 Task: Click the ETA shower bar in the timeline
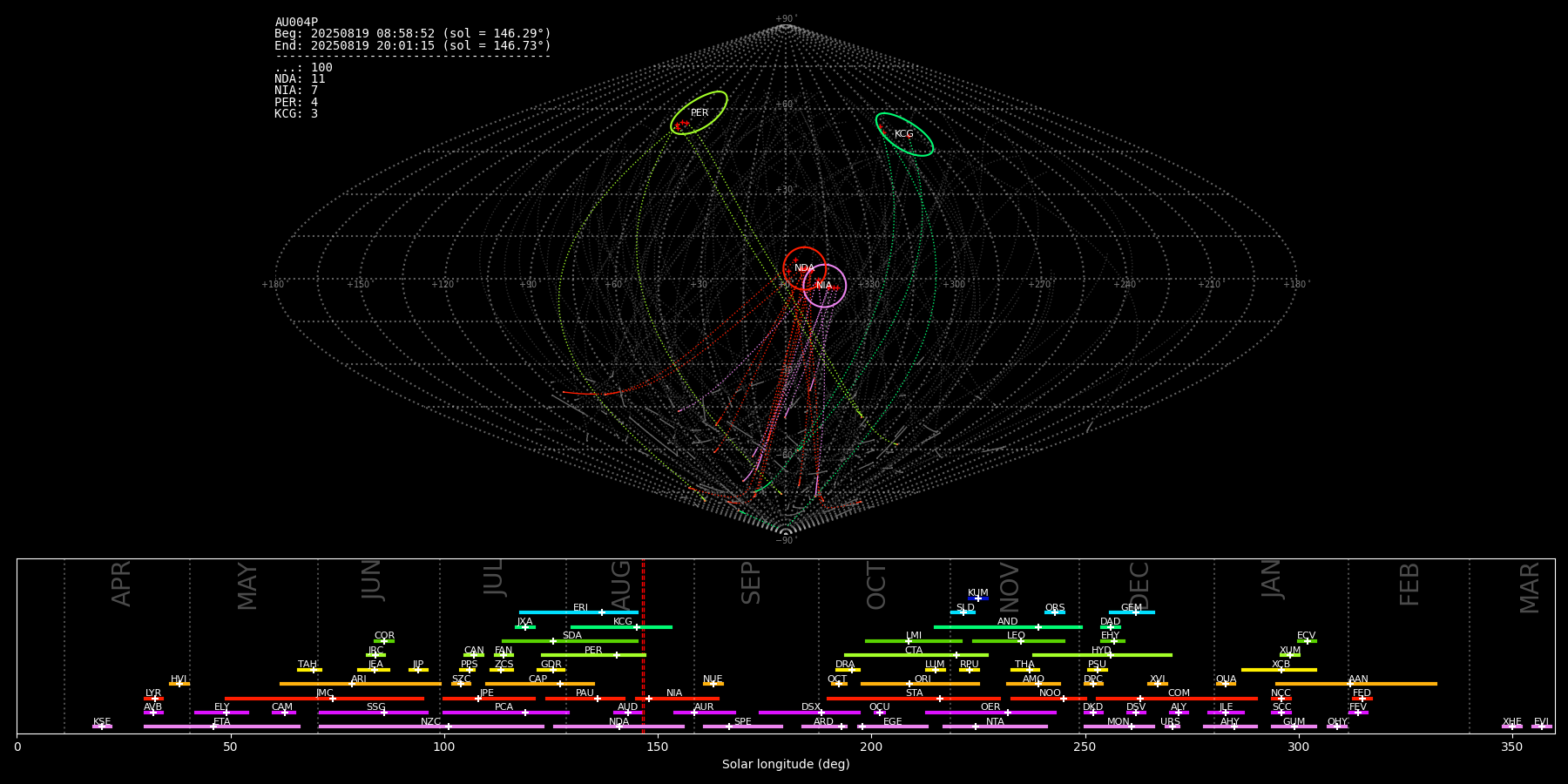[222, 727]
